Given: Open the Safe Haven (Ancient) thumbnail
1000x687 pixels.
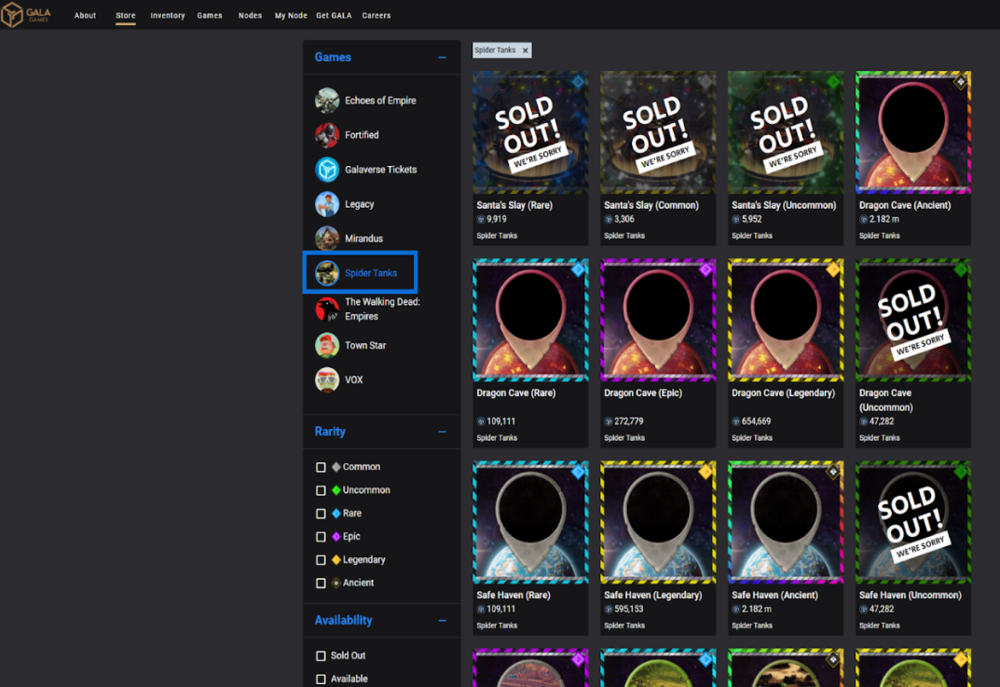Looking at the screenshot, I should click(786, 522).
